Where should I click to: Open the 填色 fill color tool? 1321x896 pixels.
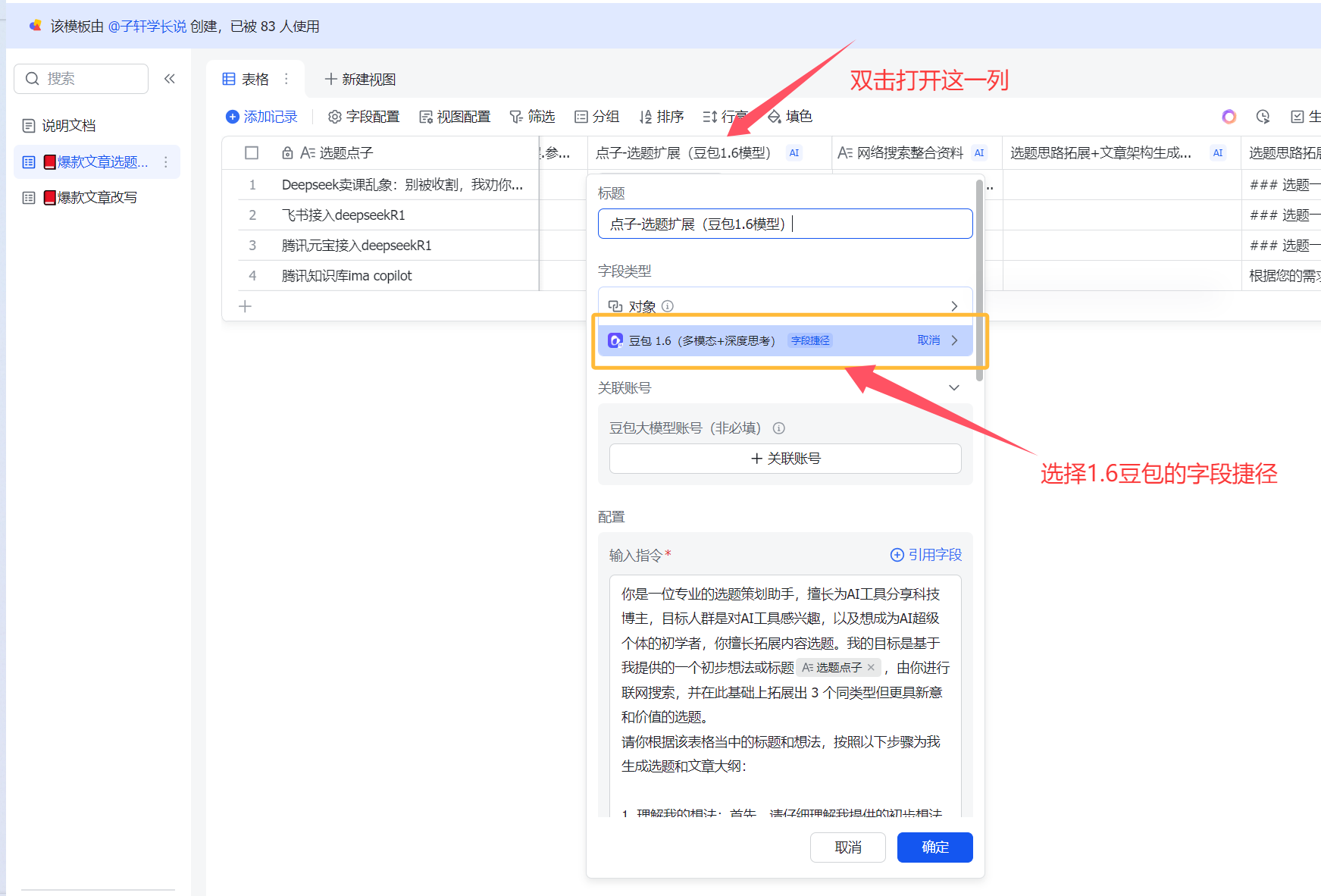(x=790, y=117)
